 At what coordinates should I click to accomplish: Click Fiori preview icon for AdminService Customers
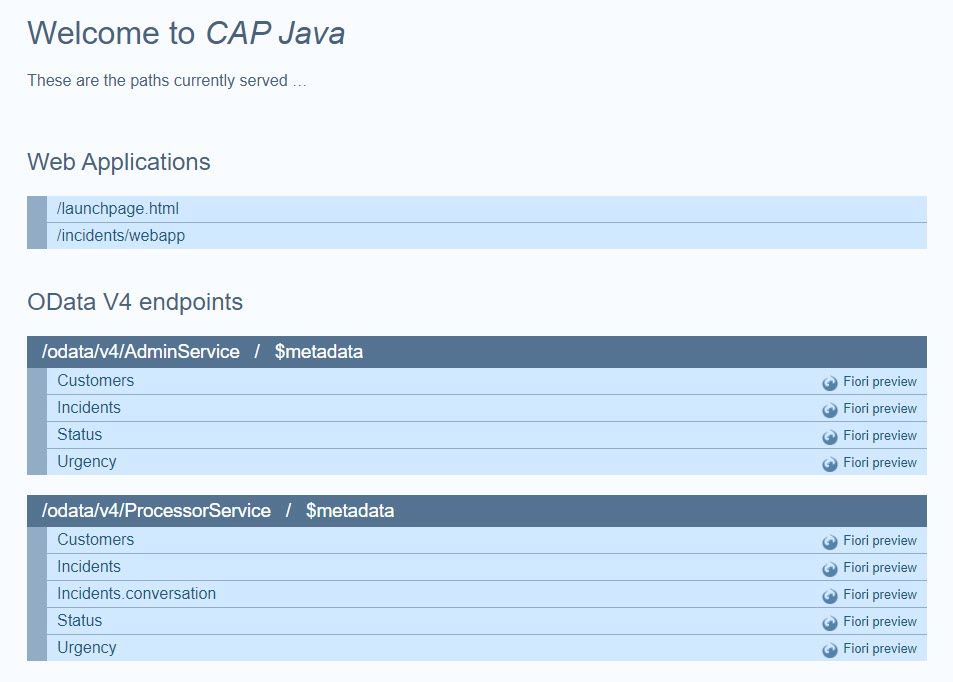point(830,383)
